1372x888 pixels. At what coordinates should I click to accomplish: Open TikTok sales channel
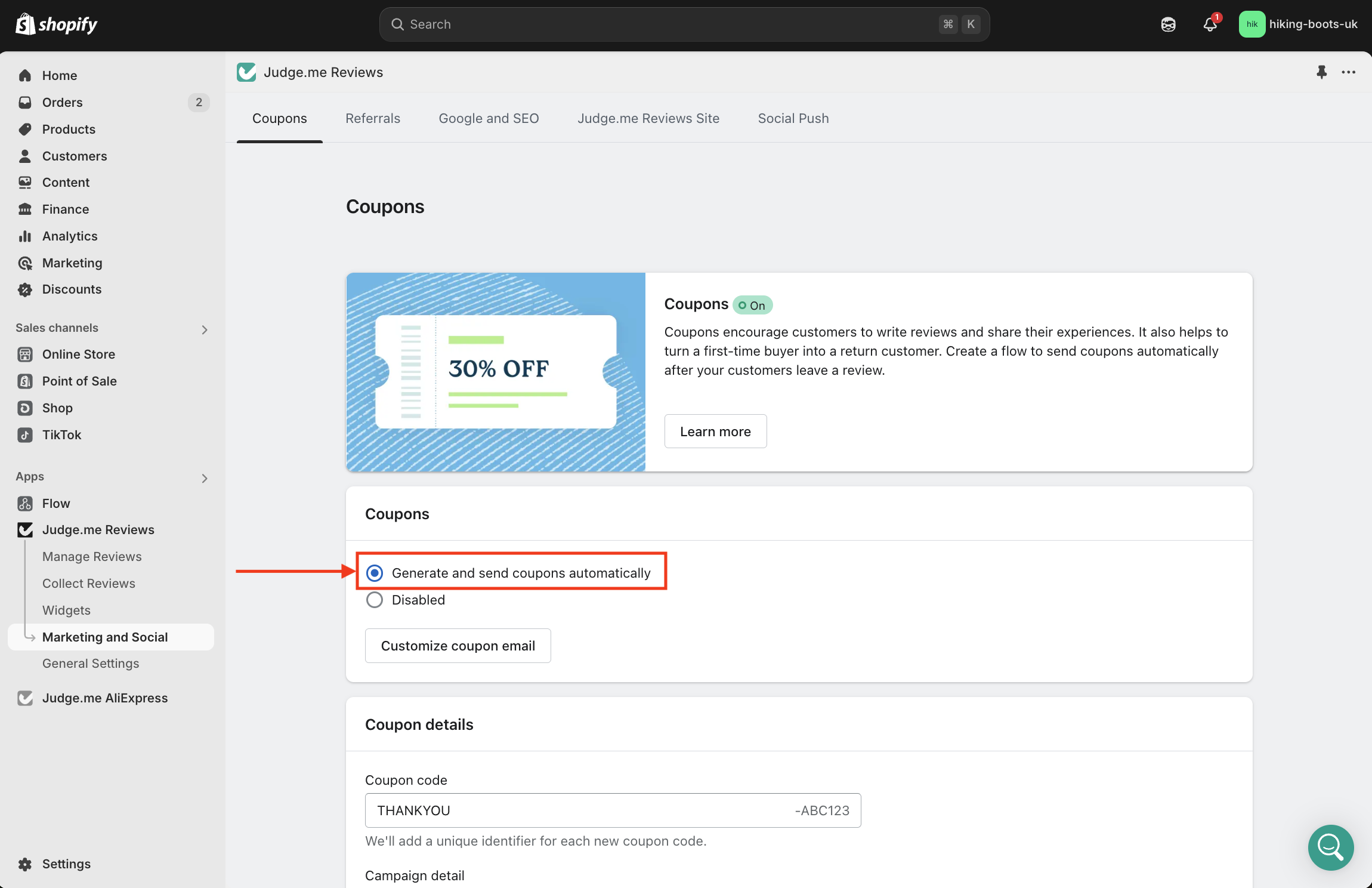(x=61, y=434)
